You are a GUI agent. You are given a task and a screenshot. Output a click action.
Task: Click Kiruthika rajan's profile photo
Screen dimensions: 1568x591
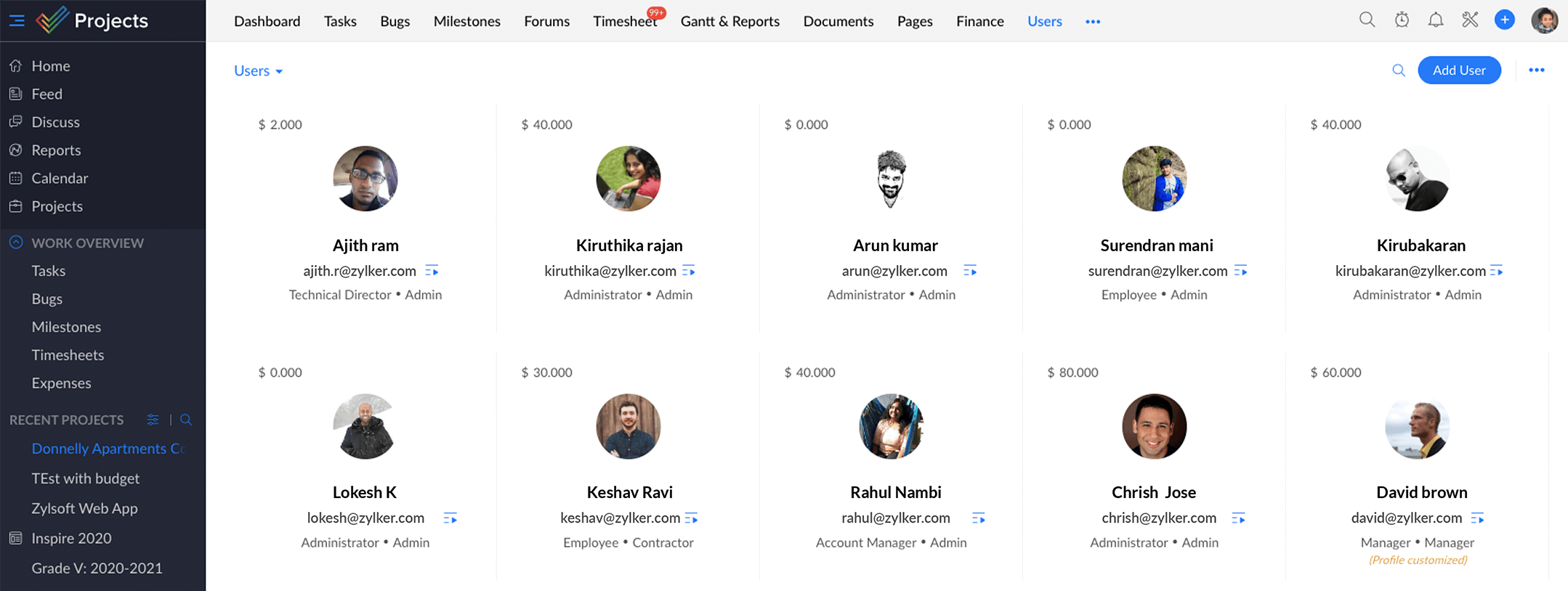tap(629, 179)
